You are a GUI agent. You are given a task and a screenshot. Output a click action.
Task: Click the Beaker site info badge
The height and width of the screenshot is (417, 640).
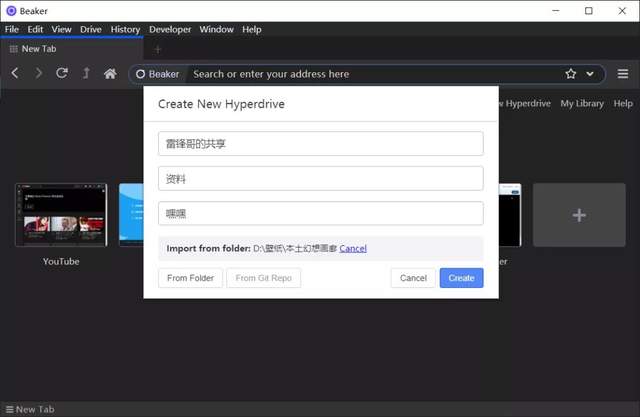[157, 73]
